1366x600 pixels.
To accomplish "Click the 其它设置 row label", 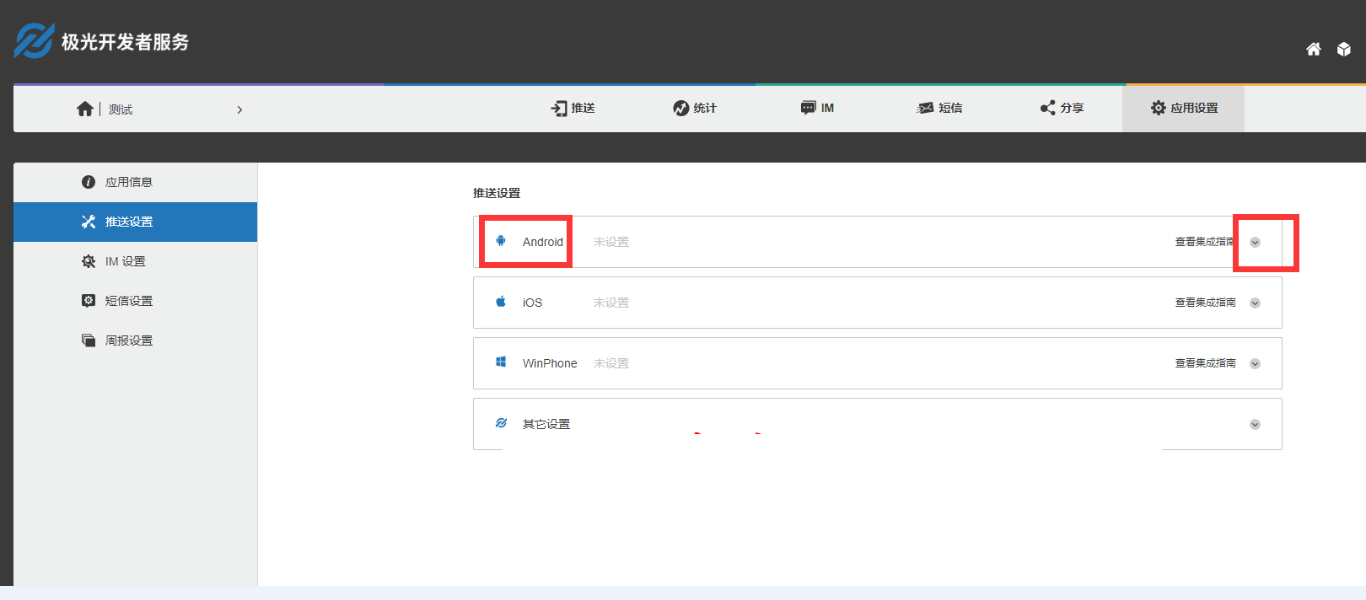I will pyautogui.click(x=546, y=424).
